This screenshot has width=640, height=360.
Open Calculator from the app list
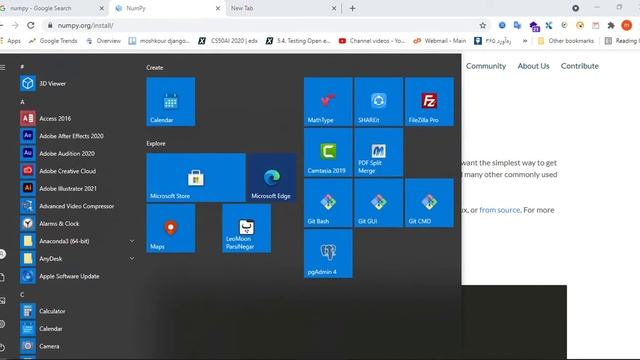77,311
